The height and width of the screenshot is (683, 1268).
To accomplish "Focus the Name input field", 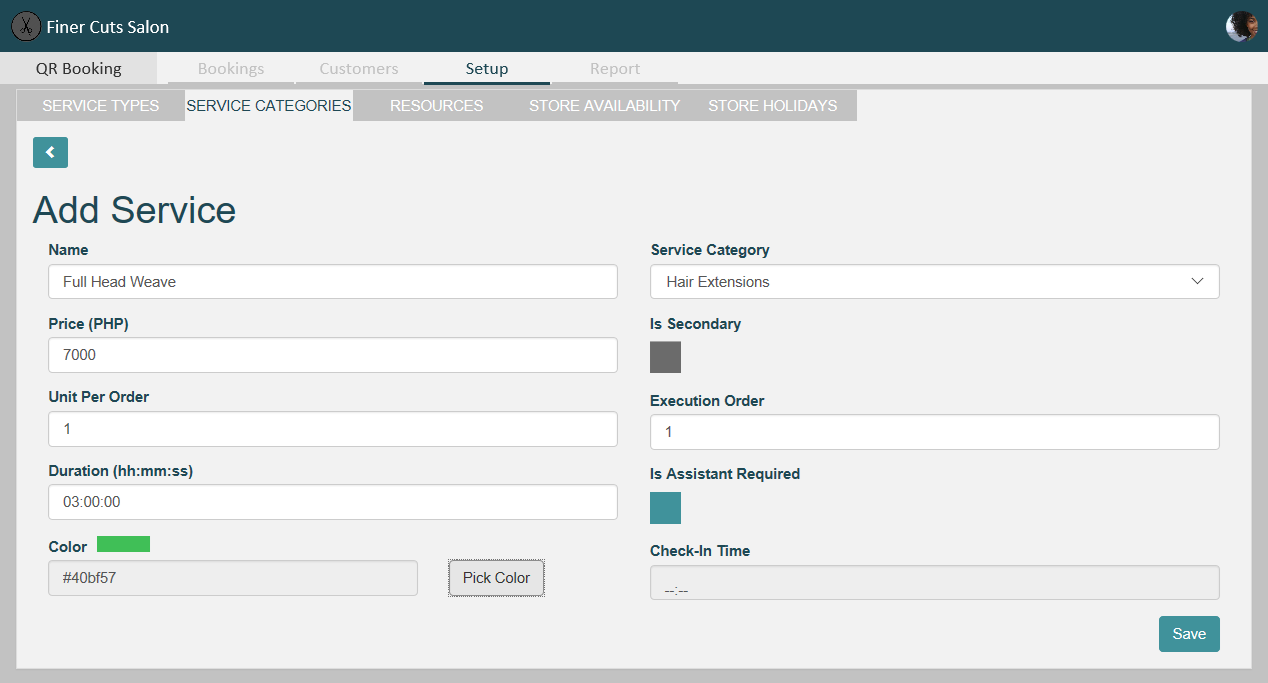I will click(x=333, y=282).
